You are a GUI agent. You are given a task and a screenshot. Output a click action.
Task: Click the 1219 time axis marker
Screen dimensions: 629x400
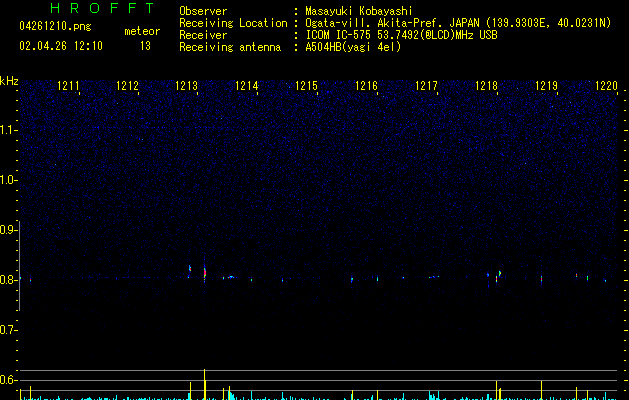[x=546, y=86]
